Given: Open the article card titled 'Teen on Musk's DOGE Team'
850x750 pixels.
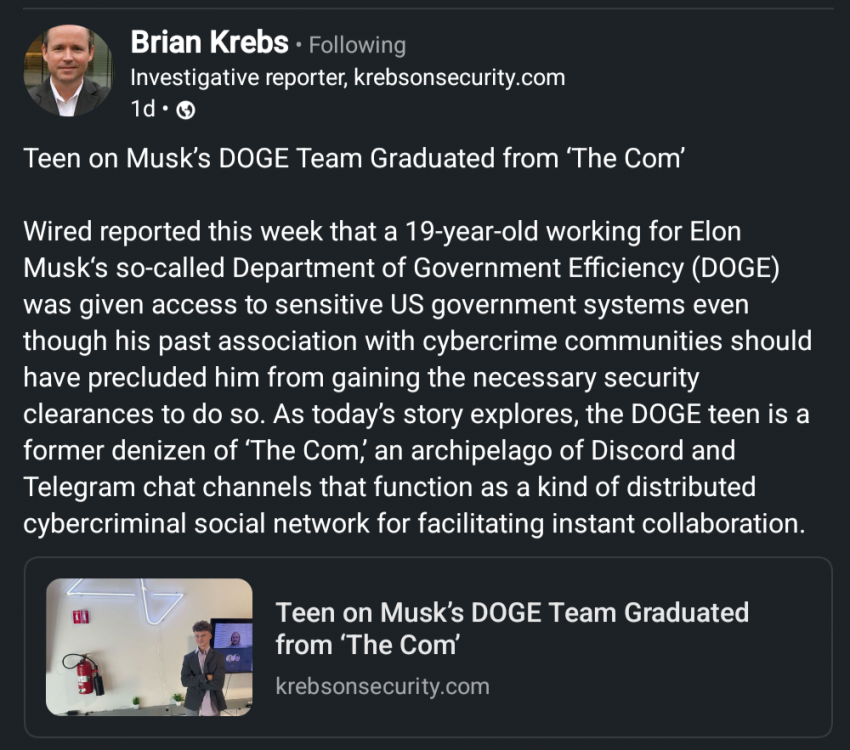Looking at the screenshot, I should coord(425,645).
